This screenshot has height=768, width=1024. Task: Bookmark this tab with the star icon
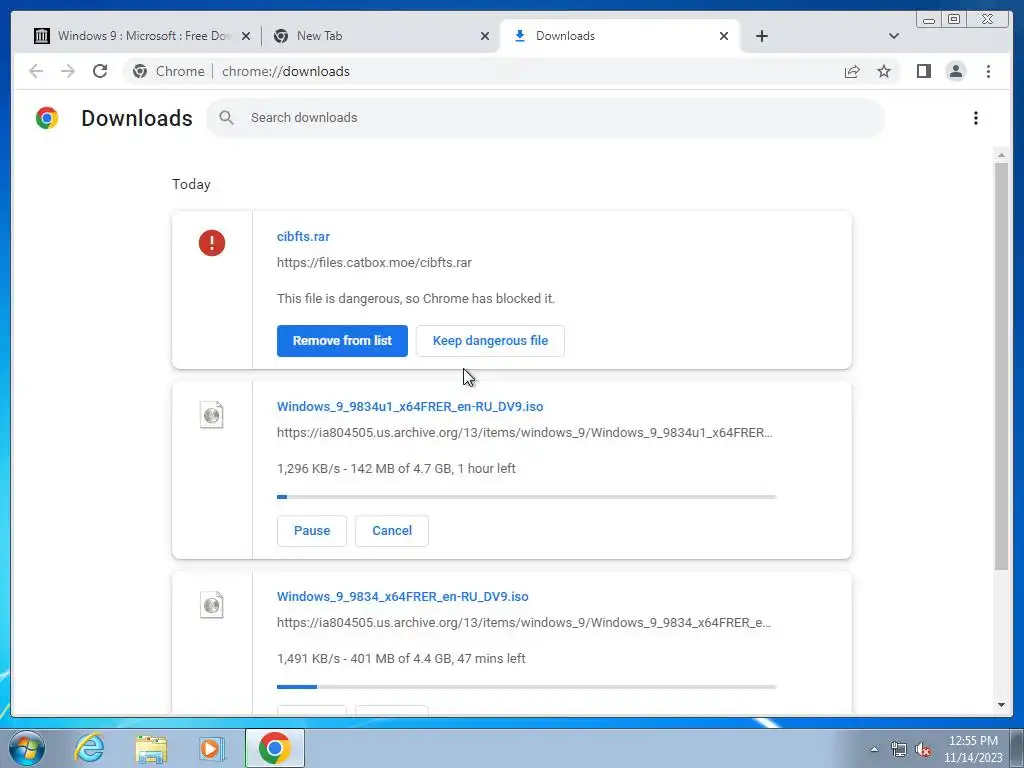(884, 71)
